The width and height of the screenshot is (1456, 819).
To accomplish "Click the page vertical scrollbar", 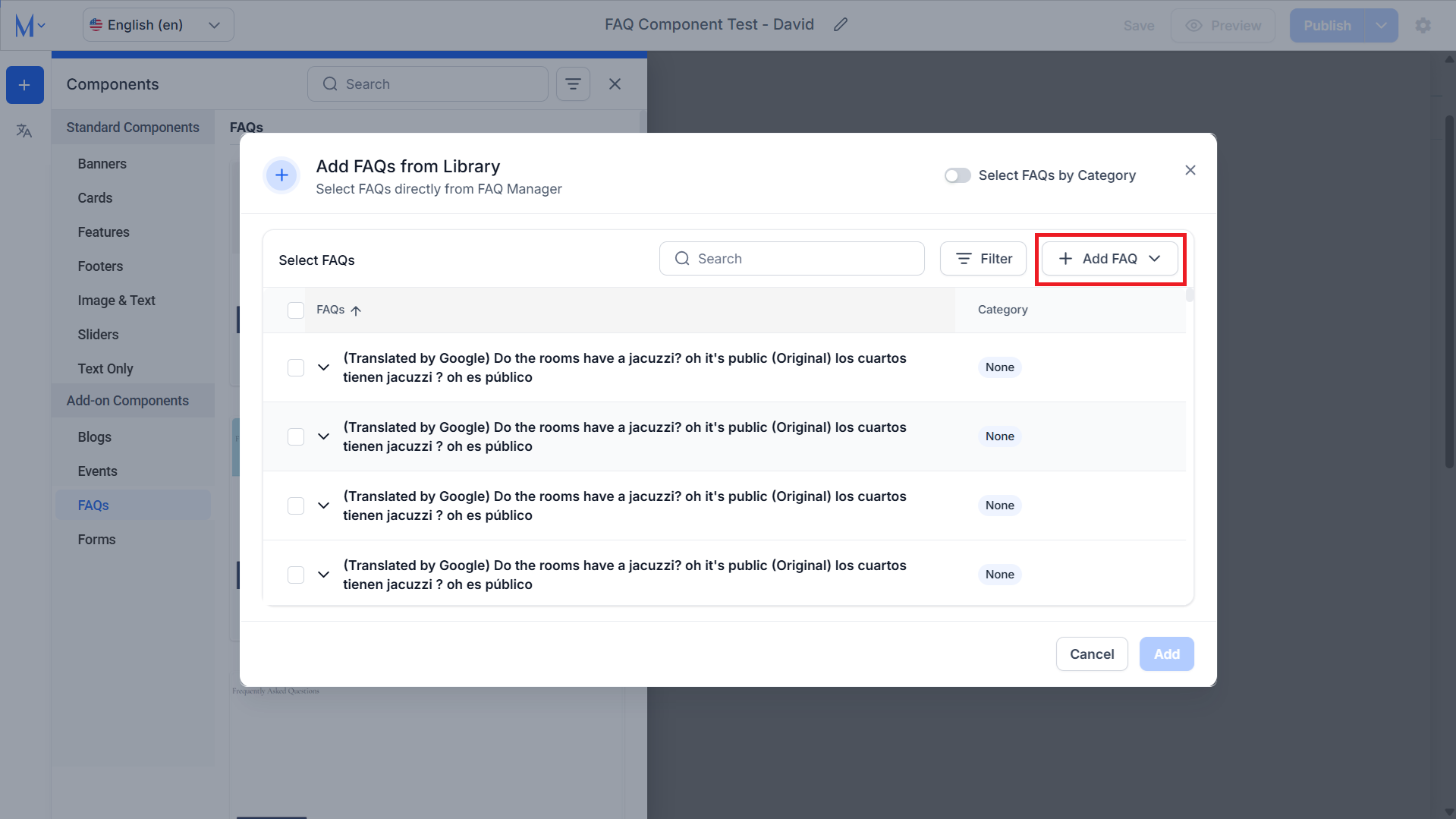I will tap(1449, 292).
